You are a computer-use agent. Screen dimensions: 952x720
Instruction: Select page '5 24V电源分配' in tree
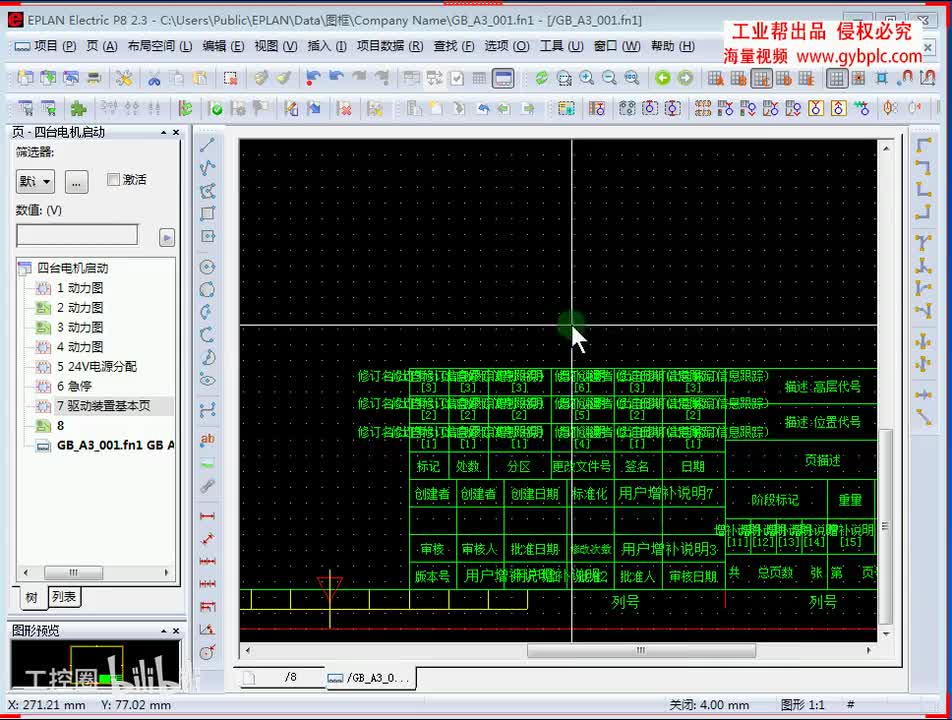click(x=97, y=366)
